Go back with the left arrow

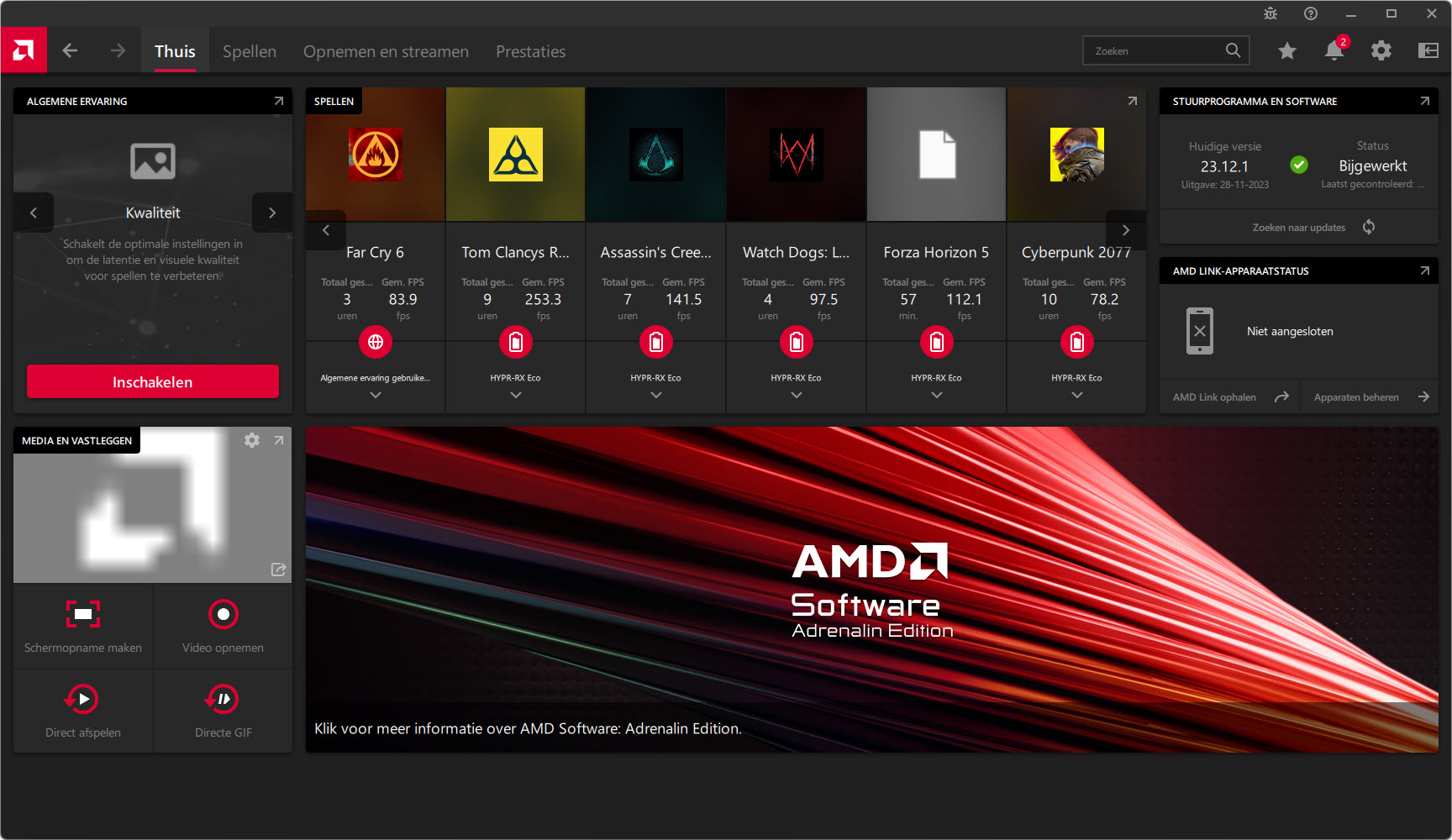click(x=70, y=50)
